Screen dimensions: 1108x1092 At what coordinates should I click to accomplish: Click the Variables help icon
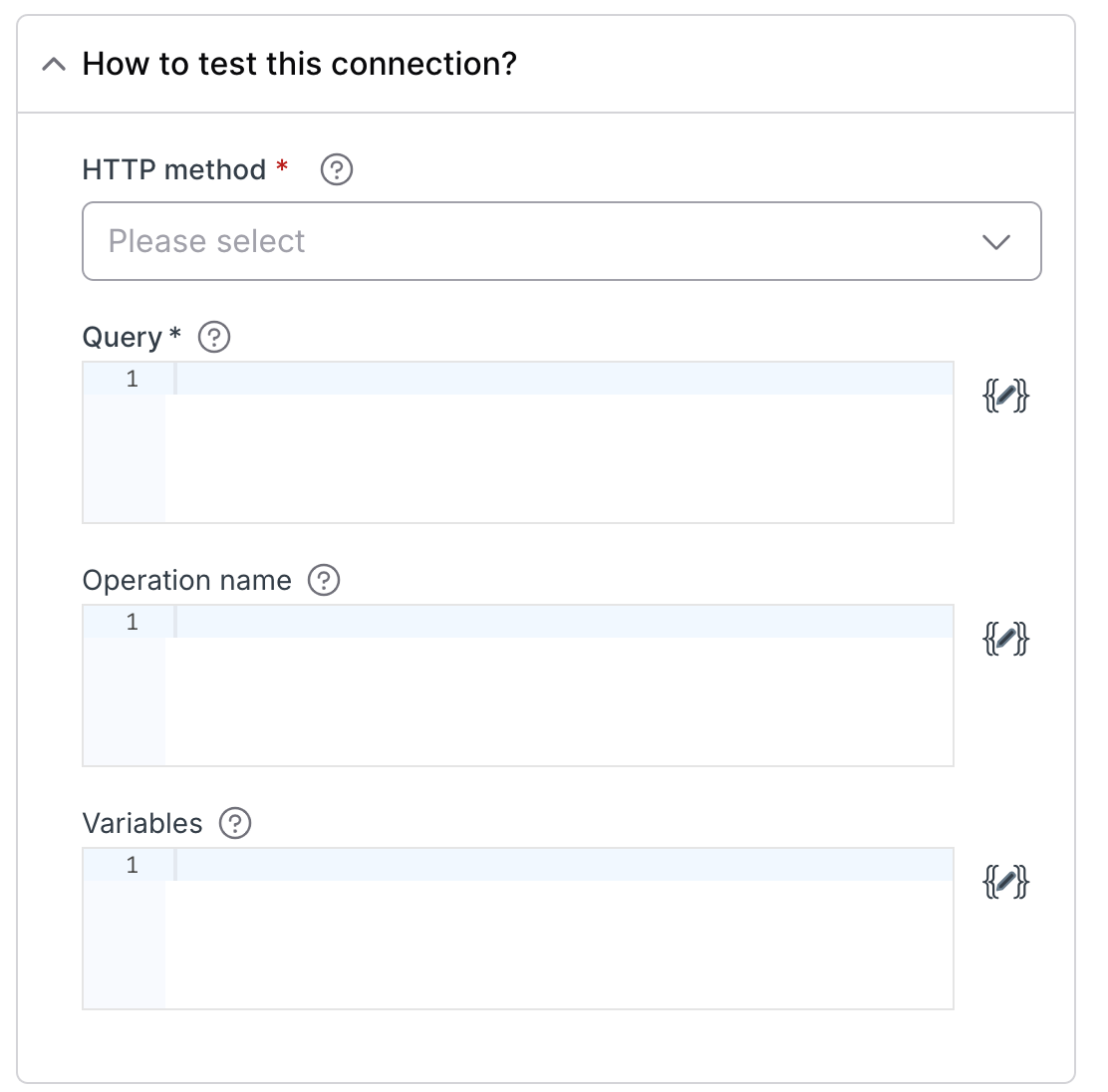pos(235,823)
